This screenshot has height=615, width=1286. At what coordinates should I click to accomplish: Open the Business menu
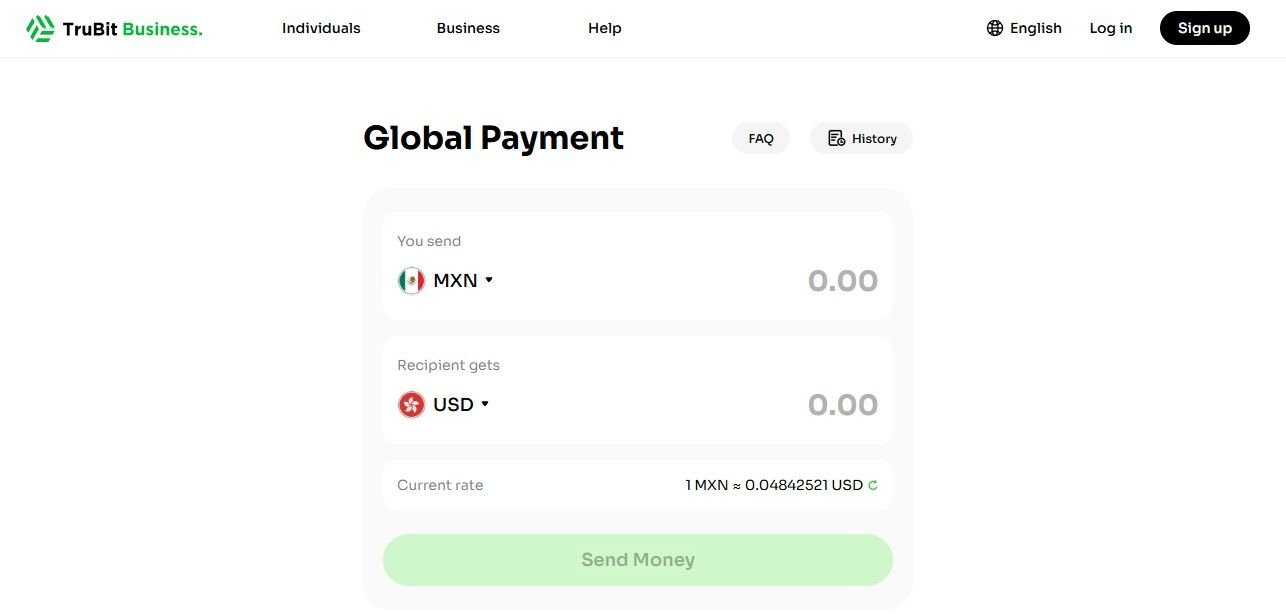(468, 28)
